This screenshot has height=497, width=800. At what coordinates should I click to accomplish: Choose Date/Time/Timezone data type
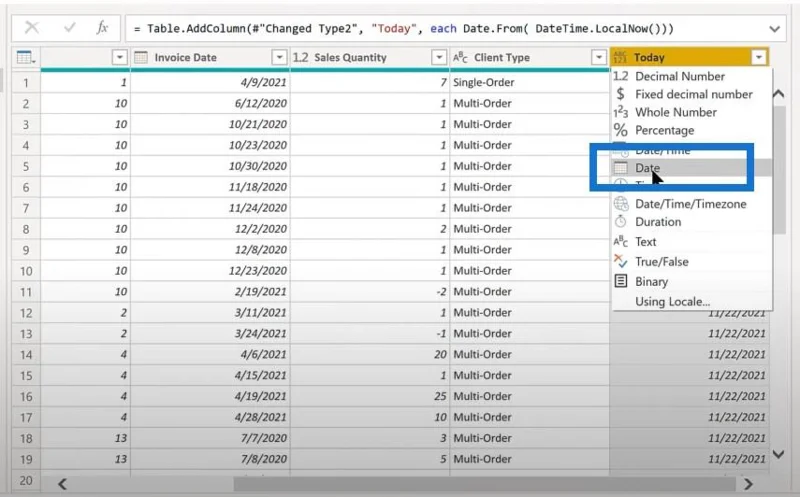pyautogui.click(x=692, y=204)
